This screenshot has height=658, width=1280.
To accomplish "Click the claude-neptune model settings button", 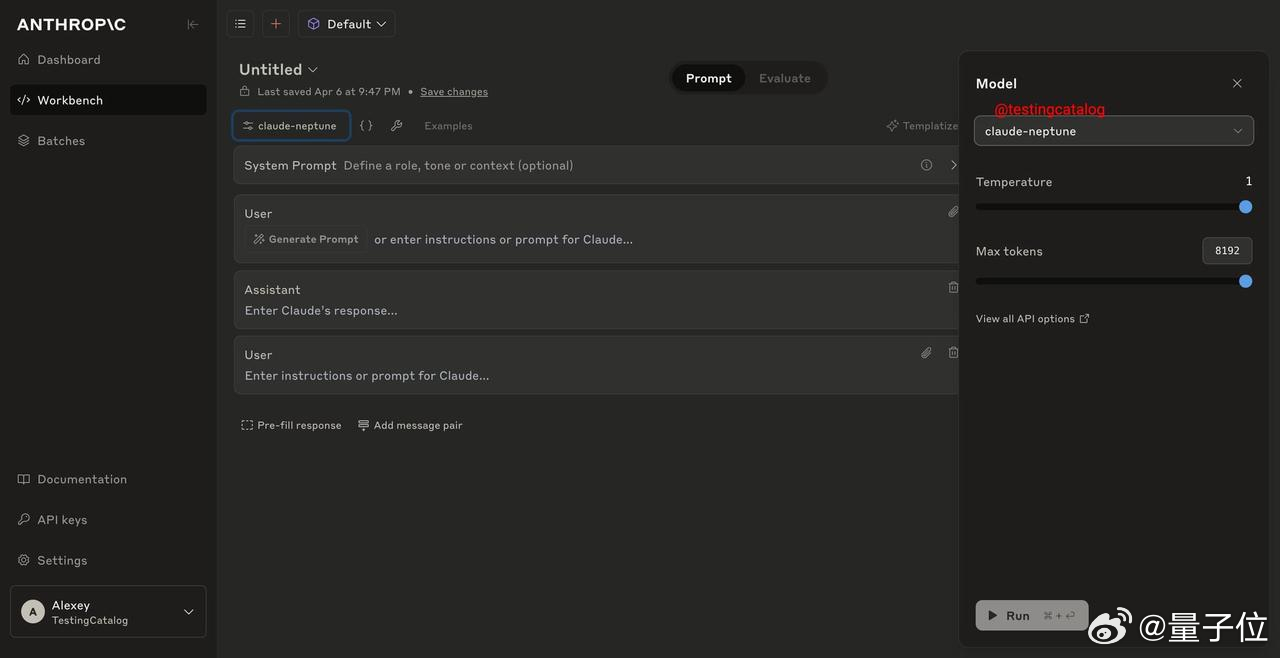I will pyautogui.click(x=291, y=126).
